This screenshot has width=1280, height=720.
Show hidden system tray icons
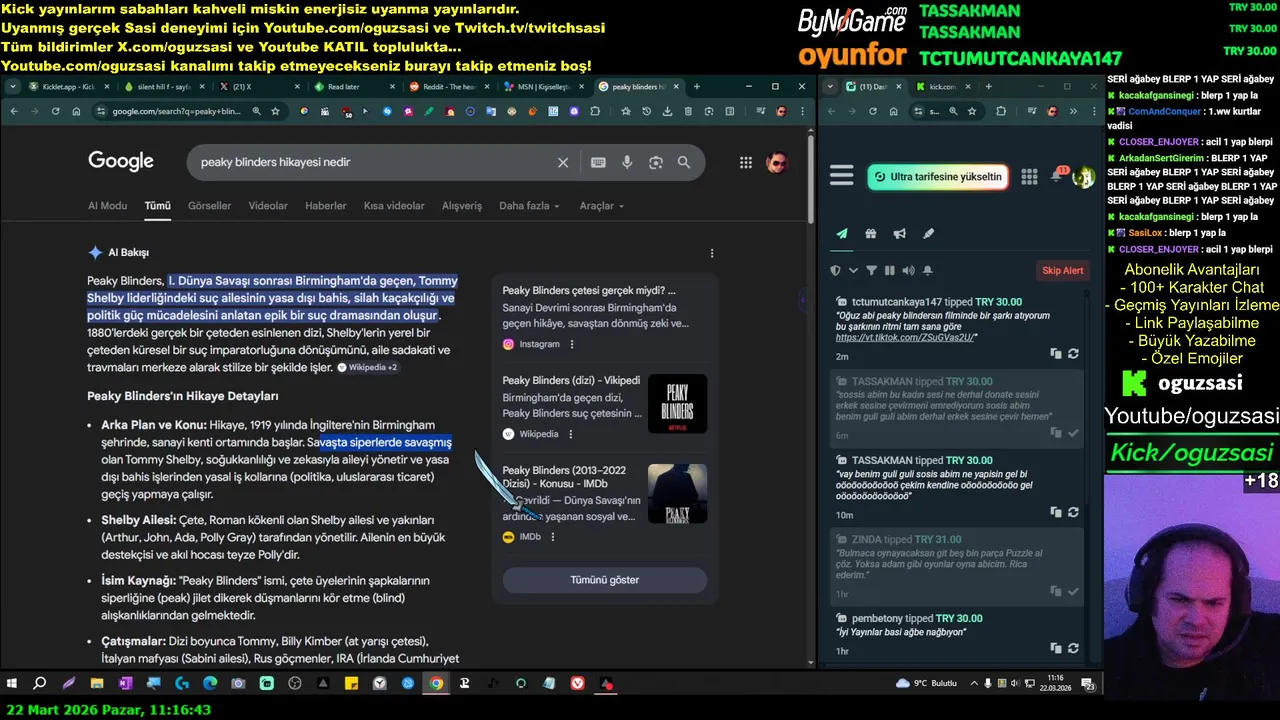point(972,684)
